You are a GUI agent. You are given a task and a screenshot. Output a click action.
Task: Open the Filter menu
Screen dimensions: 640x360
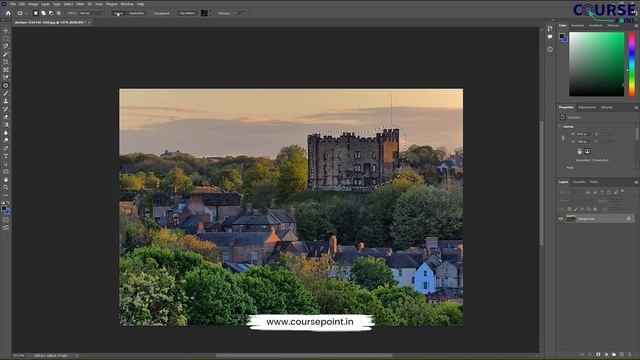click(x=80, y=4)
